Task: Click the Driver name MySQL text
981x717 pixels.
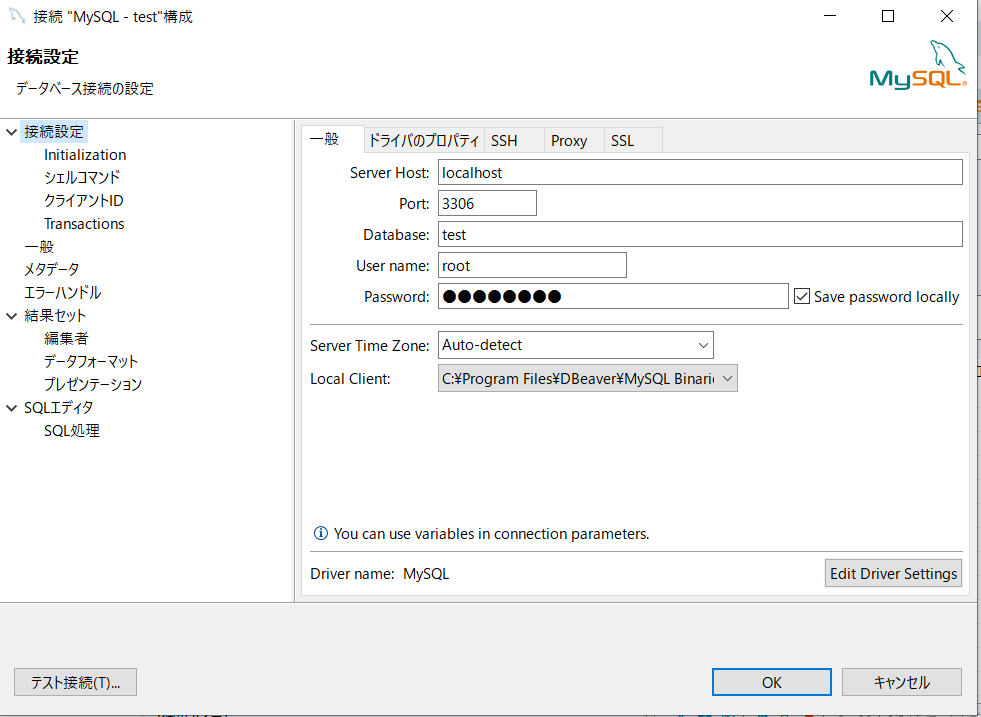Action: [x=426, y=573]
